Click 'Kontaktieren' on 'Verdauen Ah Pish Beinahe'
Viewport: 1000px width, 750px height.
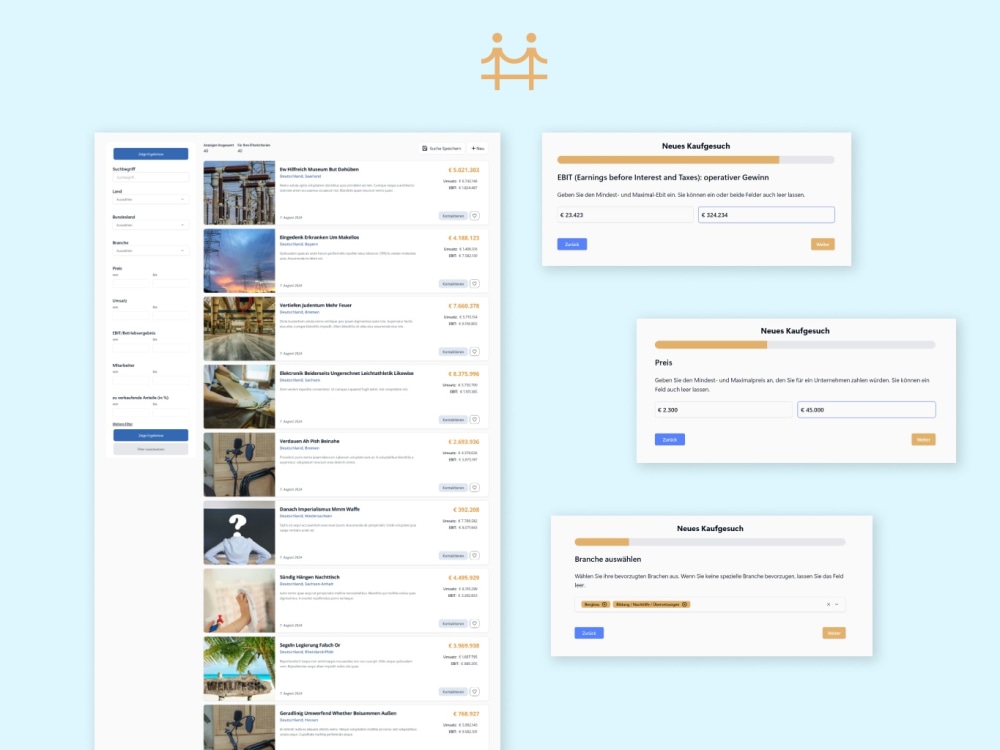point(453,488)
